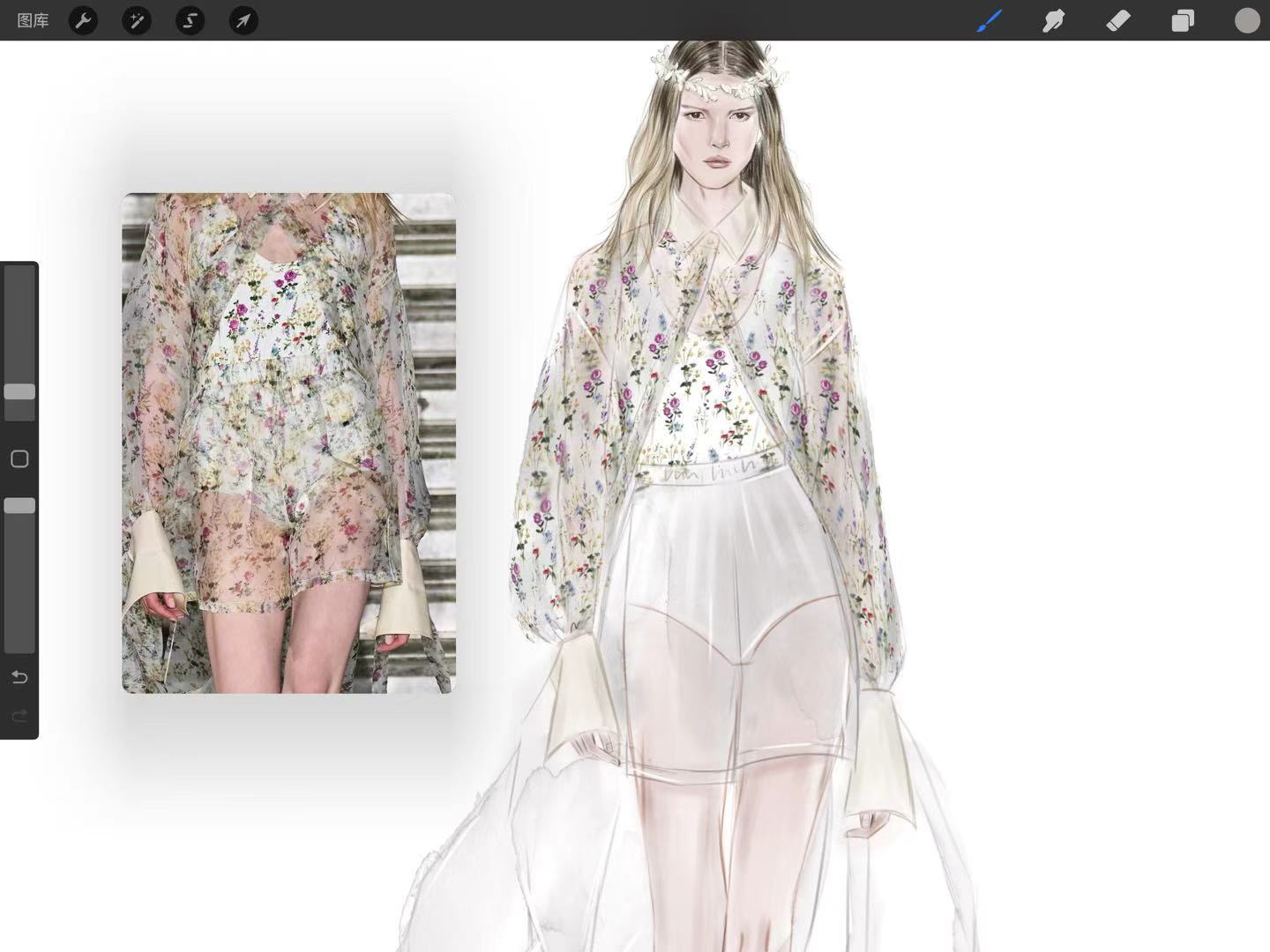Viewport: 1270px width, 952px height.
Task: Open the Actions wrench menu
Action: click(83, 20)
